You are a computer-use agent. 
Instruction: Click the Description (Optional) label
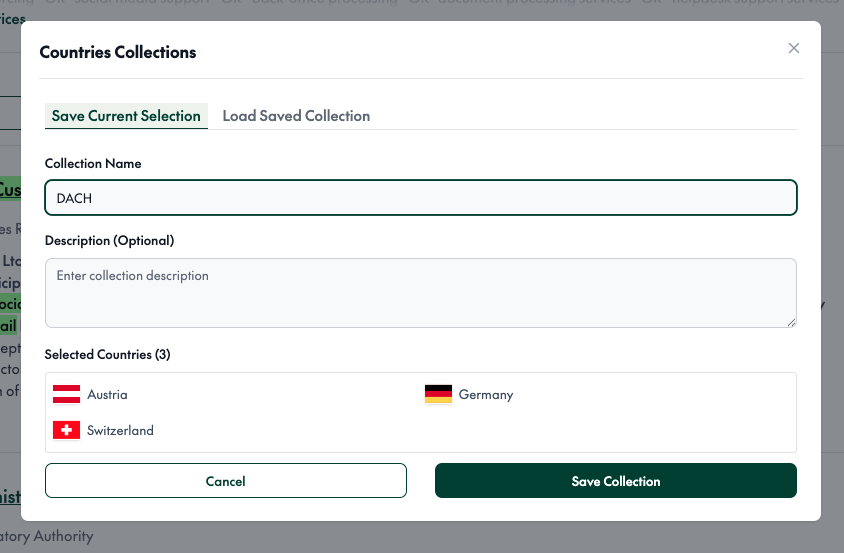110,240
